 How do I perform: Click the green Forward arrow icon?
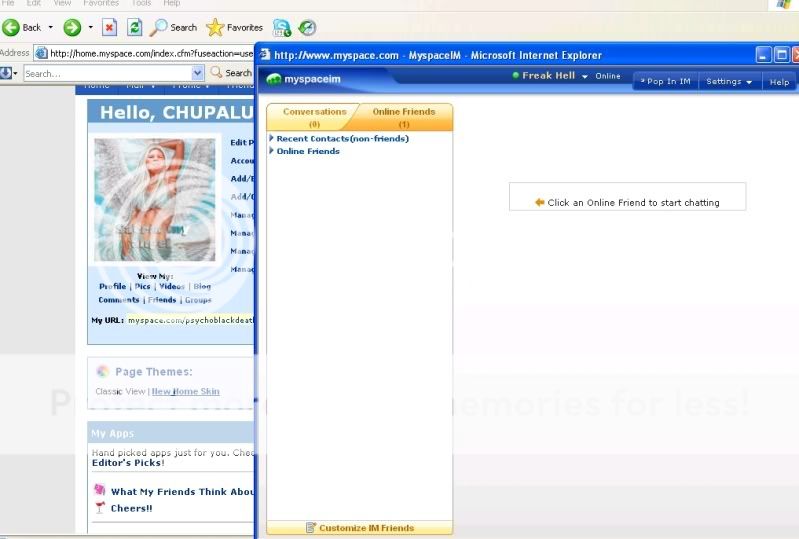click(x=72, y=28)
